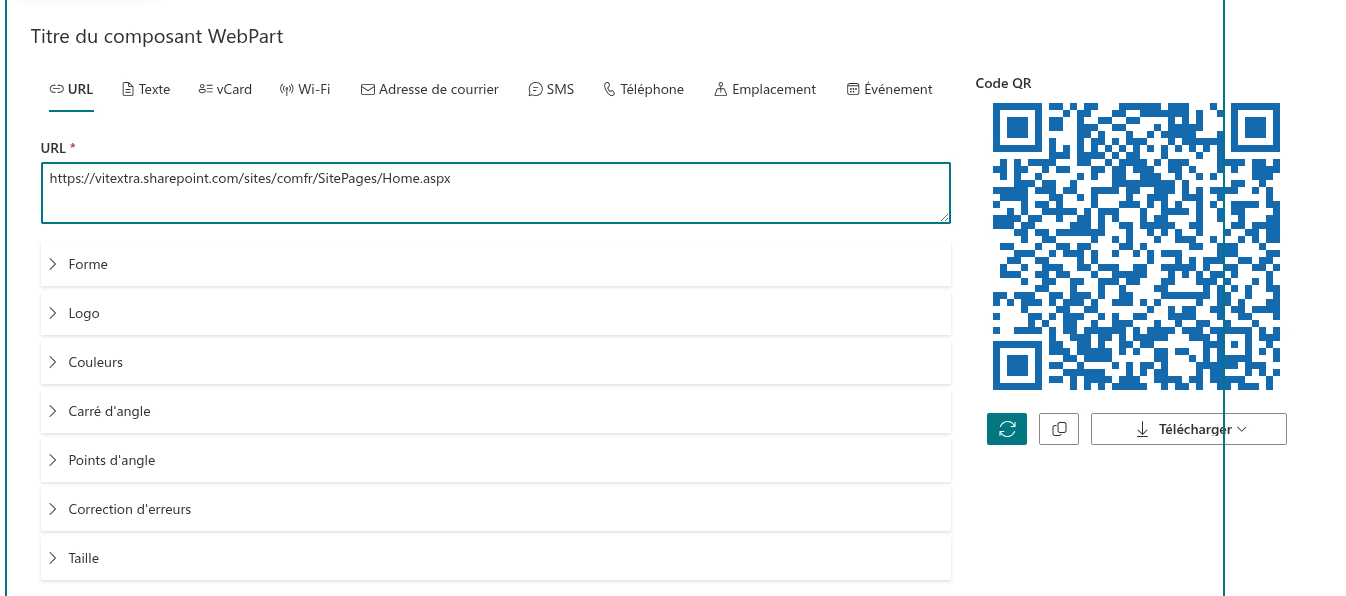
Task: Expand the Correction d'erreurs section
Action: [496, 509]
